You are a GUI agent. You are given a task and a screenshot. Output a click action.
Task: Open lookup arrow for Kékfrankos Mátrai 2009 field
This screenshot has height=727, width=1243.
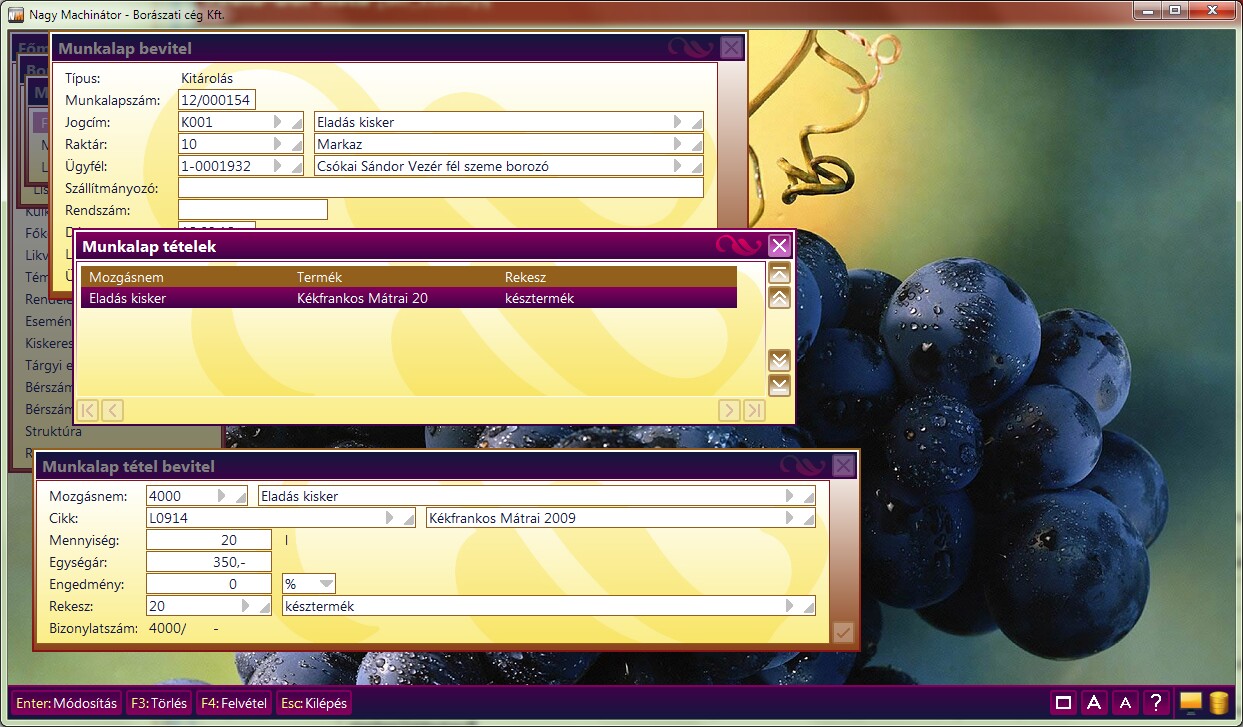[791, 518]
